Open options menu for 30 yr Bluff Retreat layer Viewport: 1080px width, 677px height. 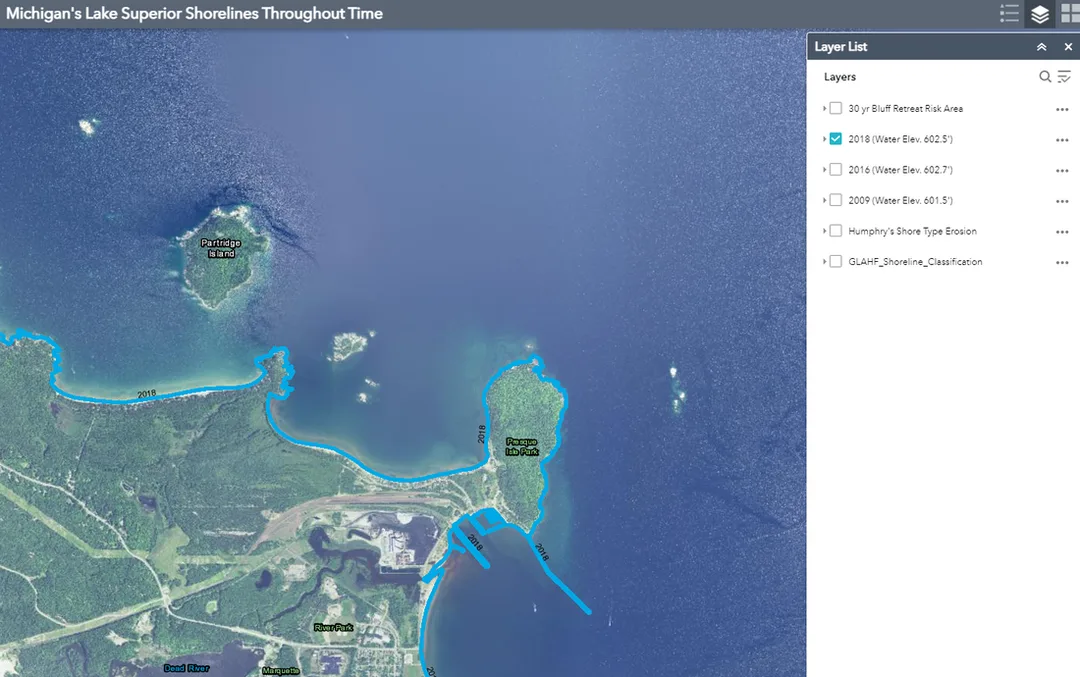1062,109
